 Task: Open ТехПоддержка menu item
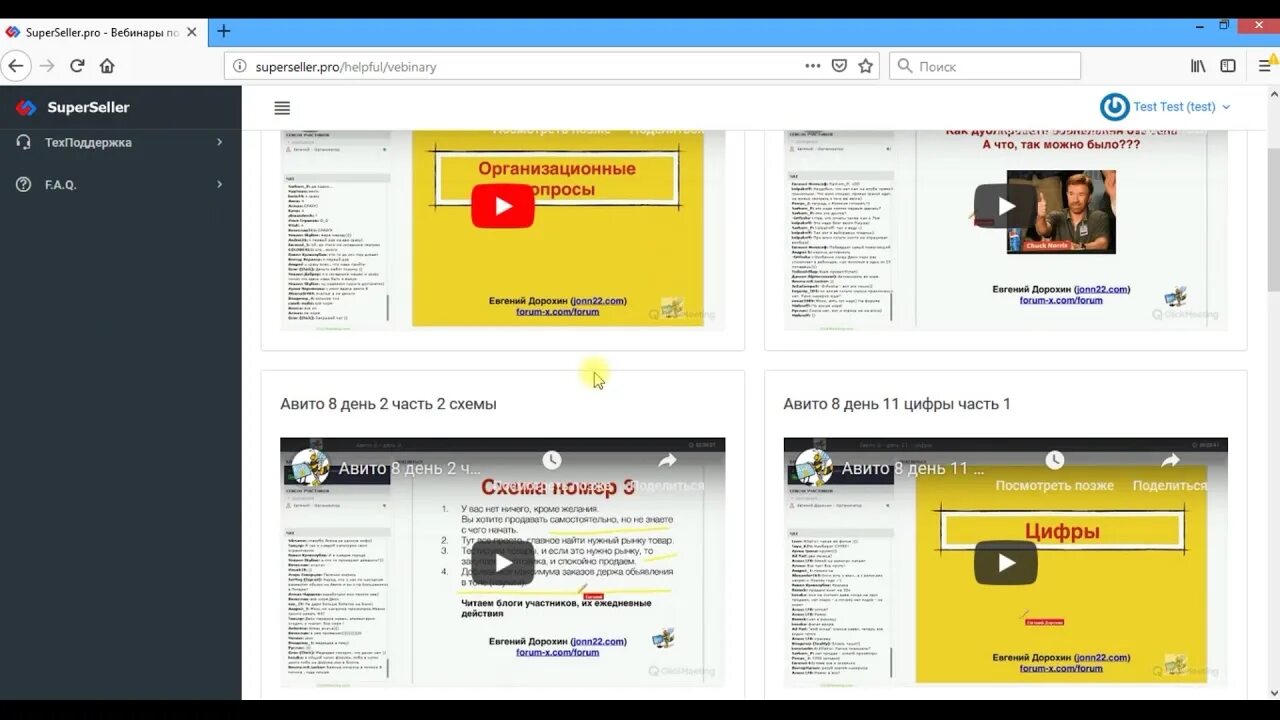(120, 142)
